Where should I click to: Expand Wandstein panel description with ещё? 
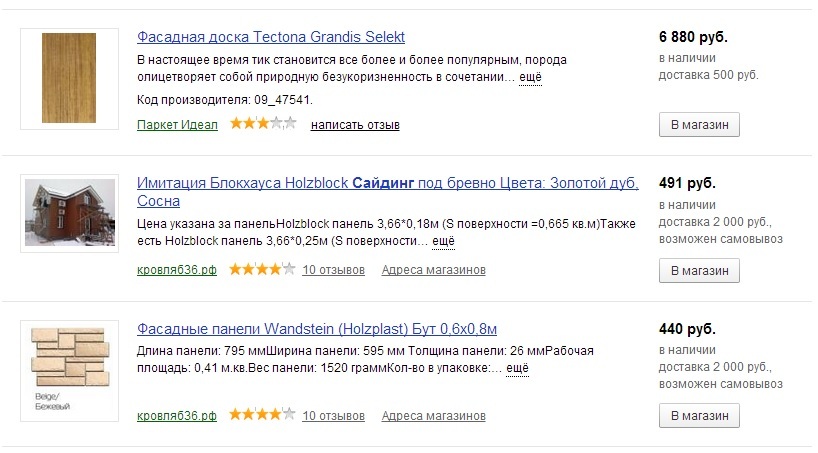(x=517, y=368)
